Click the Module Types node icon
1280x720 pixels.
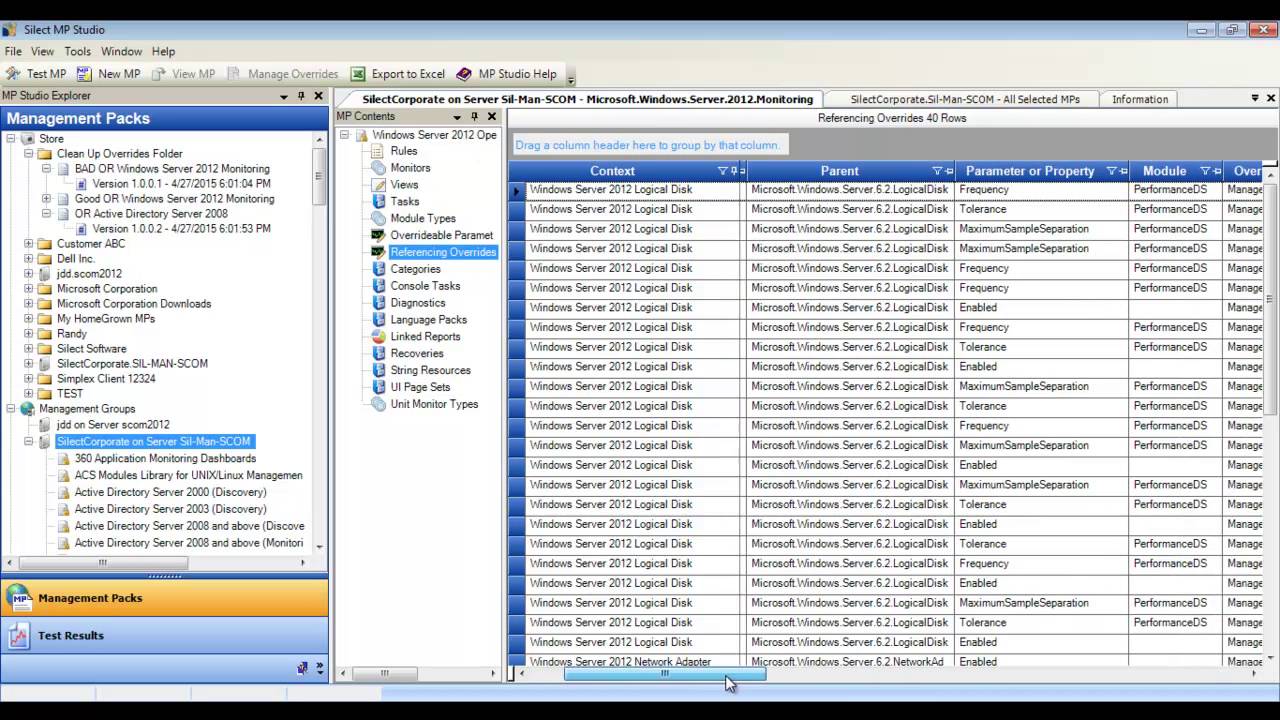(x=379, y=218)
